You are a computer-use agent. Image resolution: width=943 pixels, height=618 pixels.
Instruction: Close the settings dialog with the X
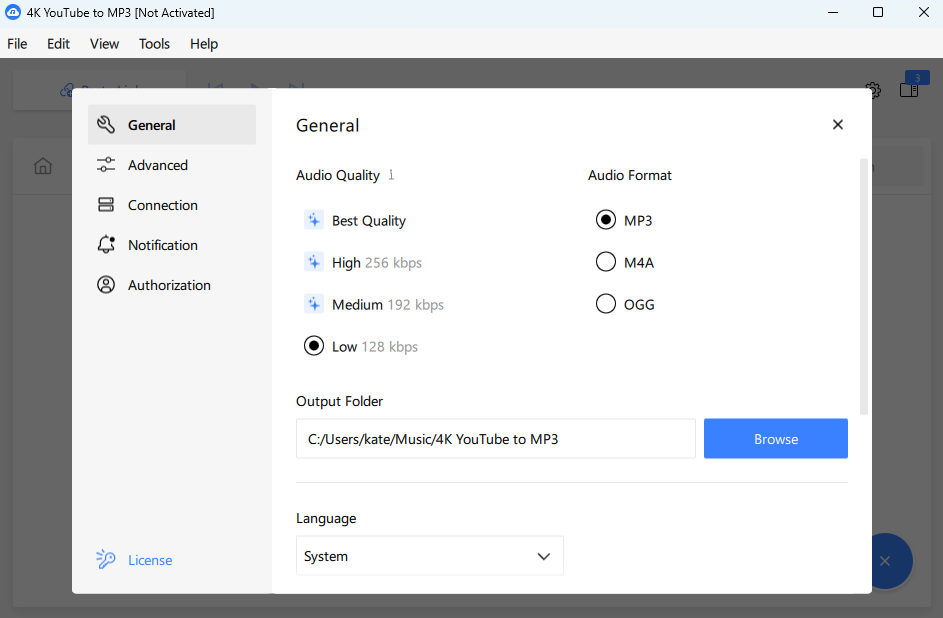pos(838,124)
